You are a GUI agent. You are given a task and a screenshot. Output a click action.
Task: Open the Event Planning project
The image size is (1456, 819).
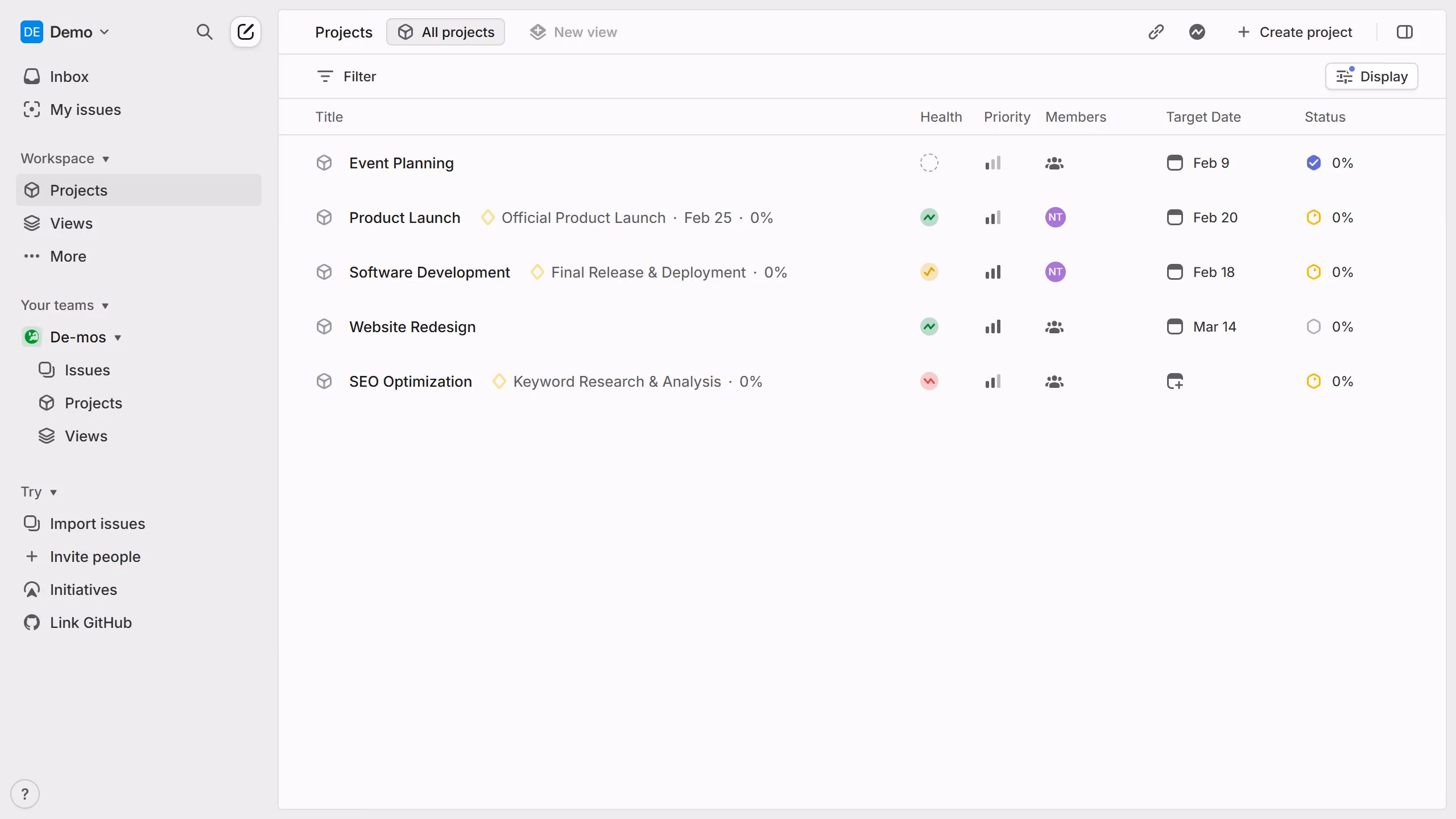click(401, 163)
